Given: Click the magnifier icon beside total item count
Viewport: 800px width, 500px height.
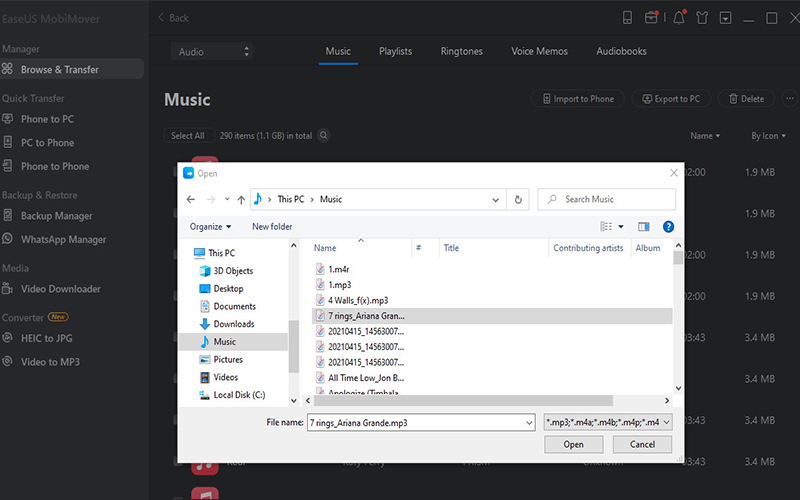Looking at the screenshot, I should tap(324, 136).
